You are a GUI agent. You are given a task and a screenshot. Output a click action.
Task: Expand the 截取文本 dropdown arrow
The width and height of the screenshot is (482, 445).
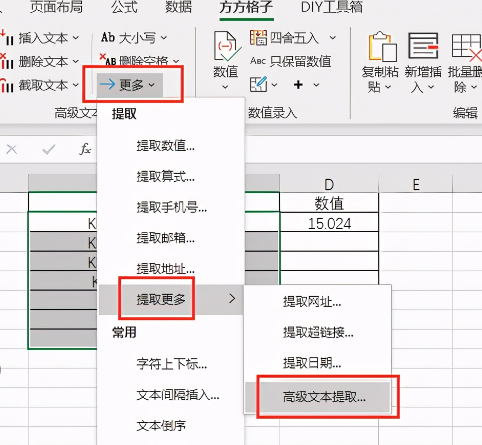[76, 85]
